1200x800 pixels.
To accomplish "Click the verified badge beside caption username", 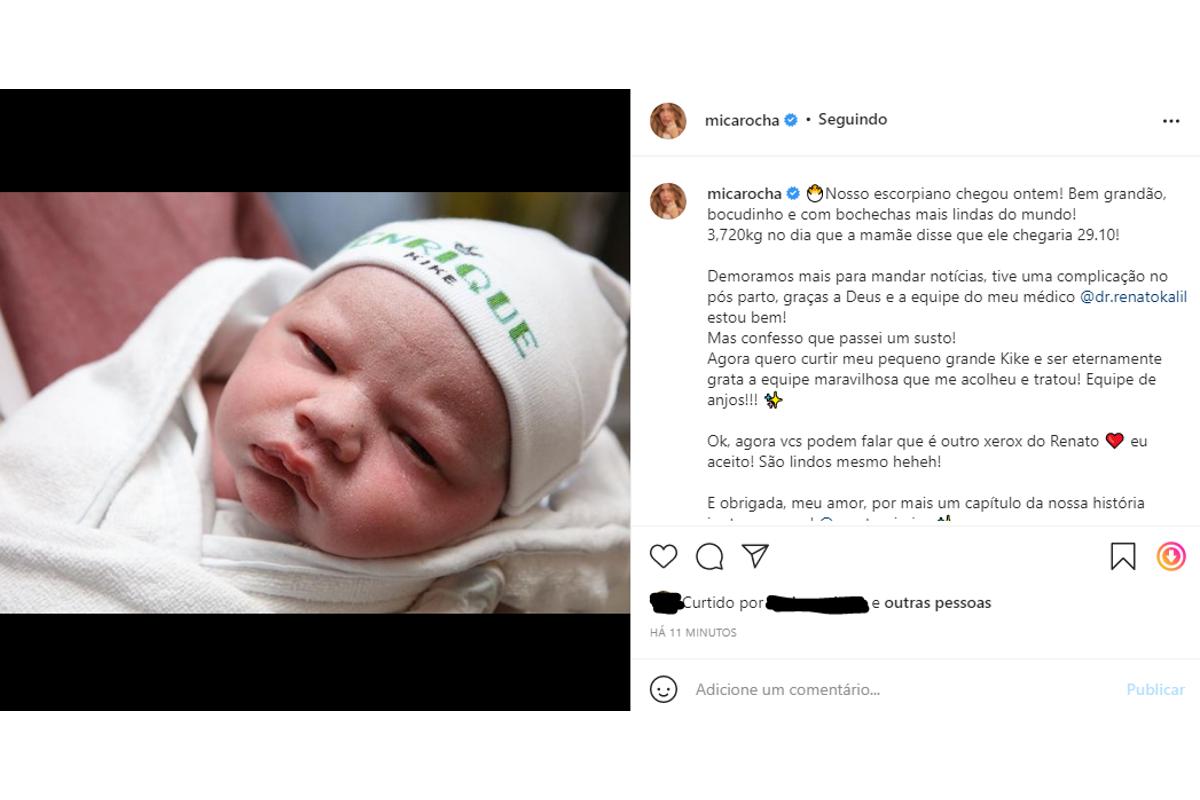I will coord(790,193).
